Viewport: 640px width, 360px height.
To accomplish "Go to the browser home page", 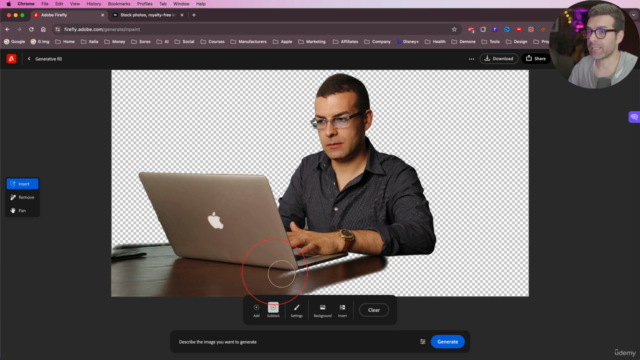I will point(43,29).
